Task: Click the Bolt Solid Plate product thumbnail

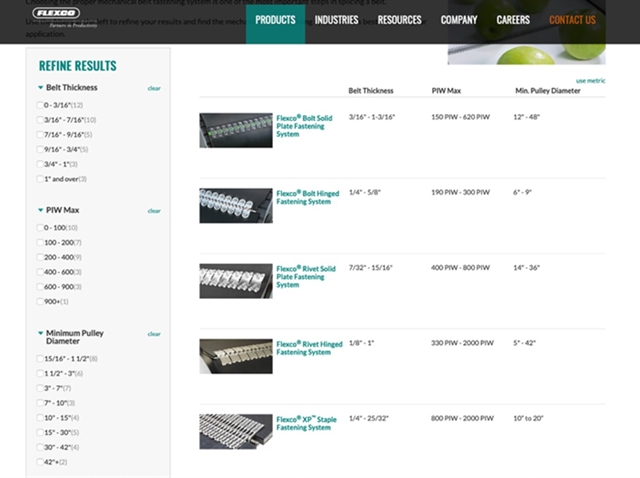Action: click(x=236, y=130)
